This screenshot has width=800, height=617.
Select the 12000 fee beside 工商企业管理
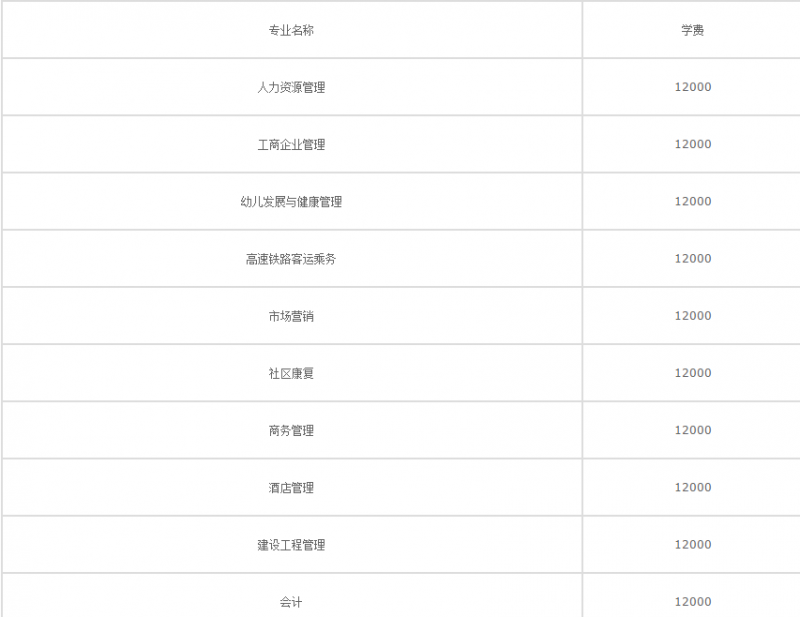[692, 144]
